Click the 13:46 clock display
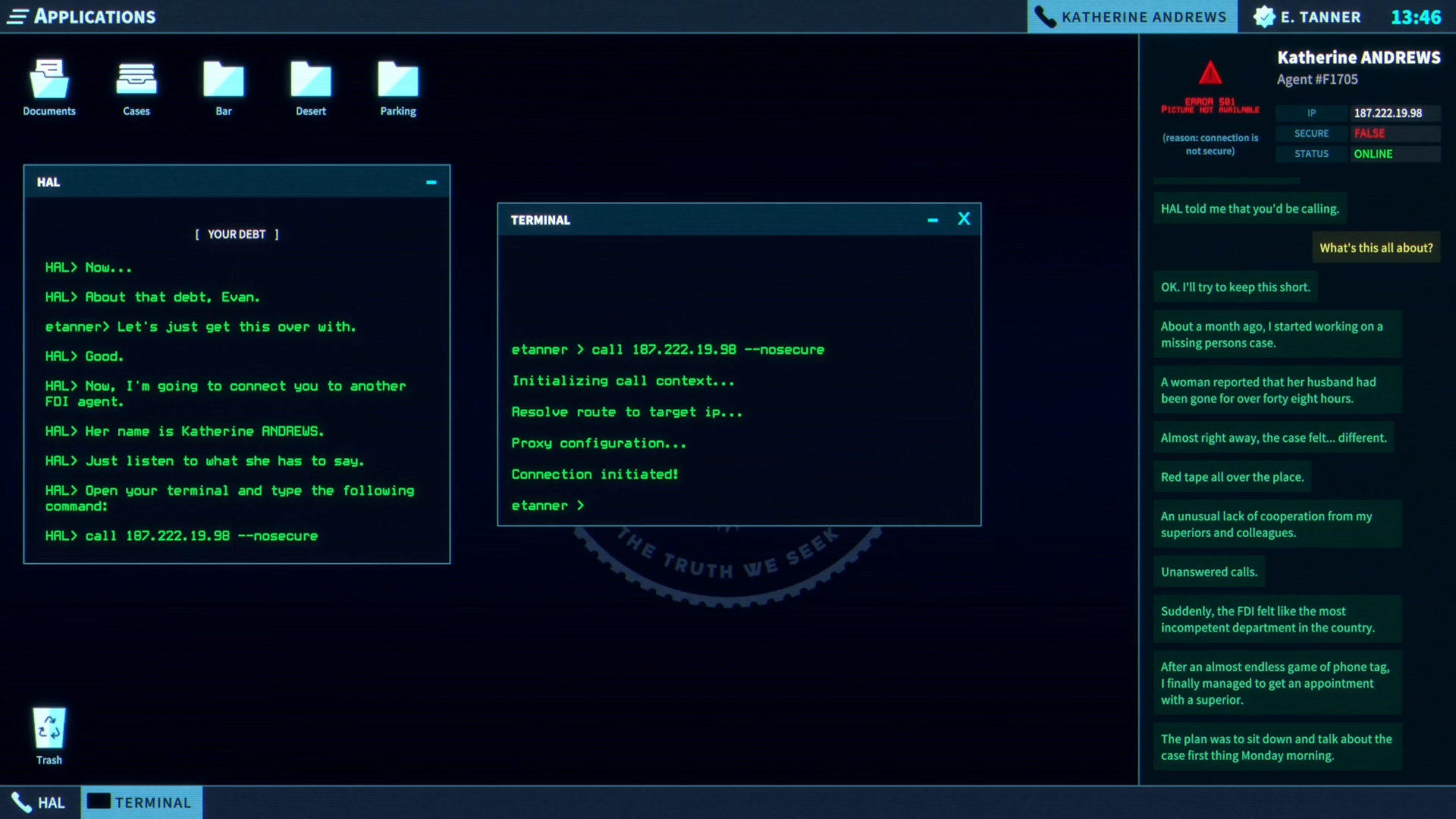 [1415, 17]
